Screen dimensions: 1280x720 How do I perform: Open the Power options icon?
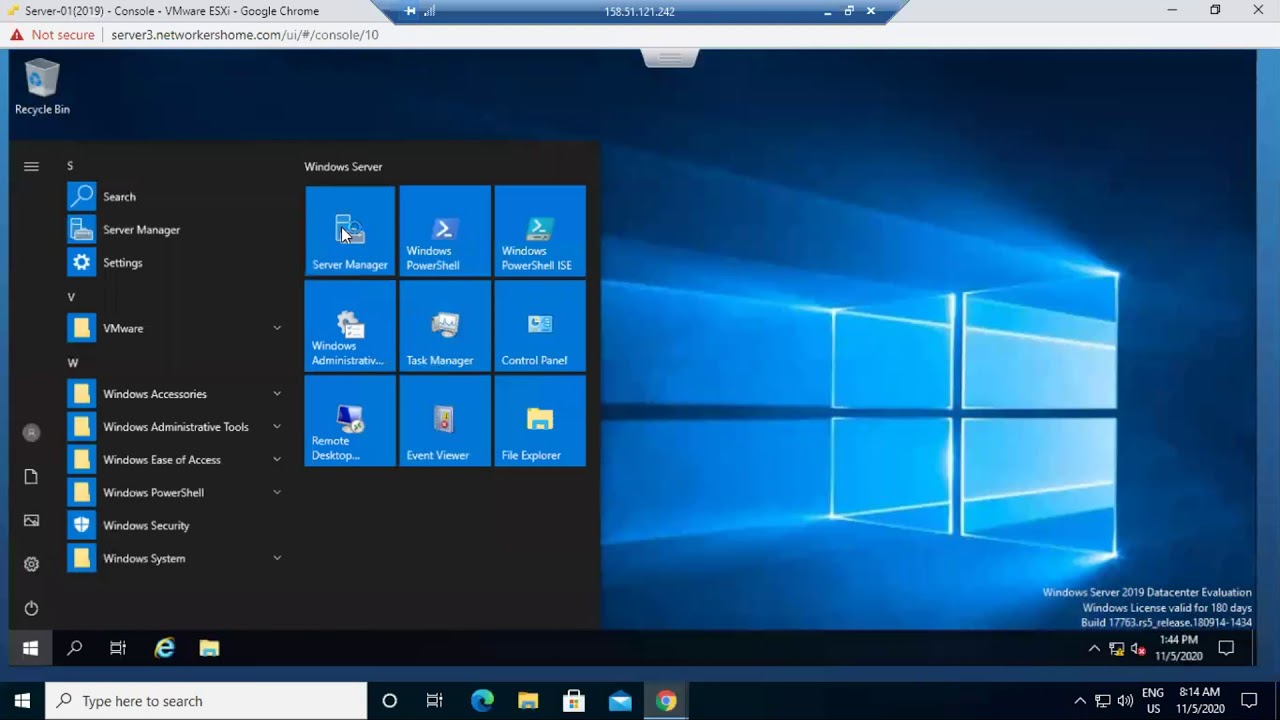31,609
